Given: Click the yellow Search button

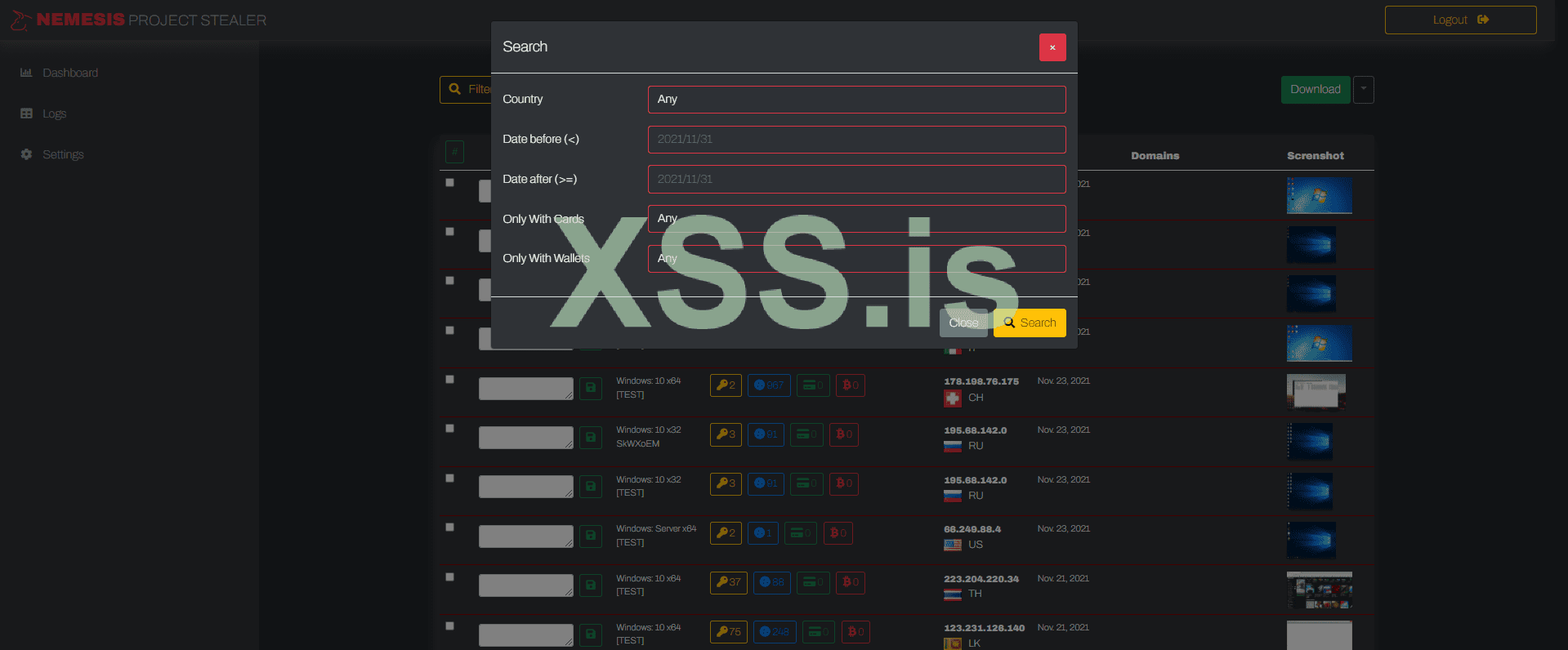Looking at the screenshot, I should [x=1030, y=323].
